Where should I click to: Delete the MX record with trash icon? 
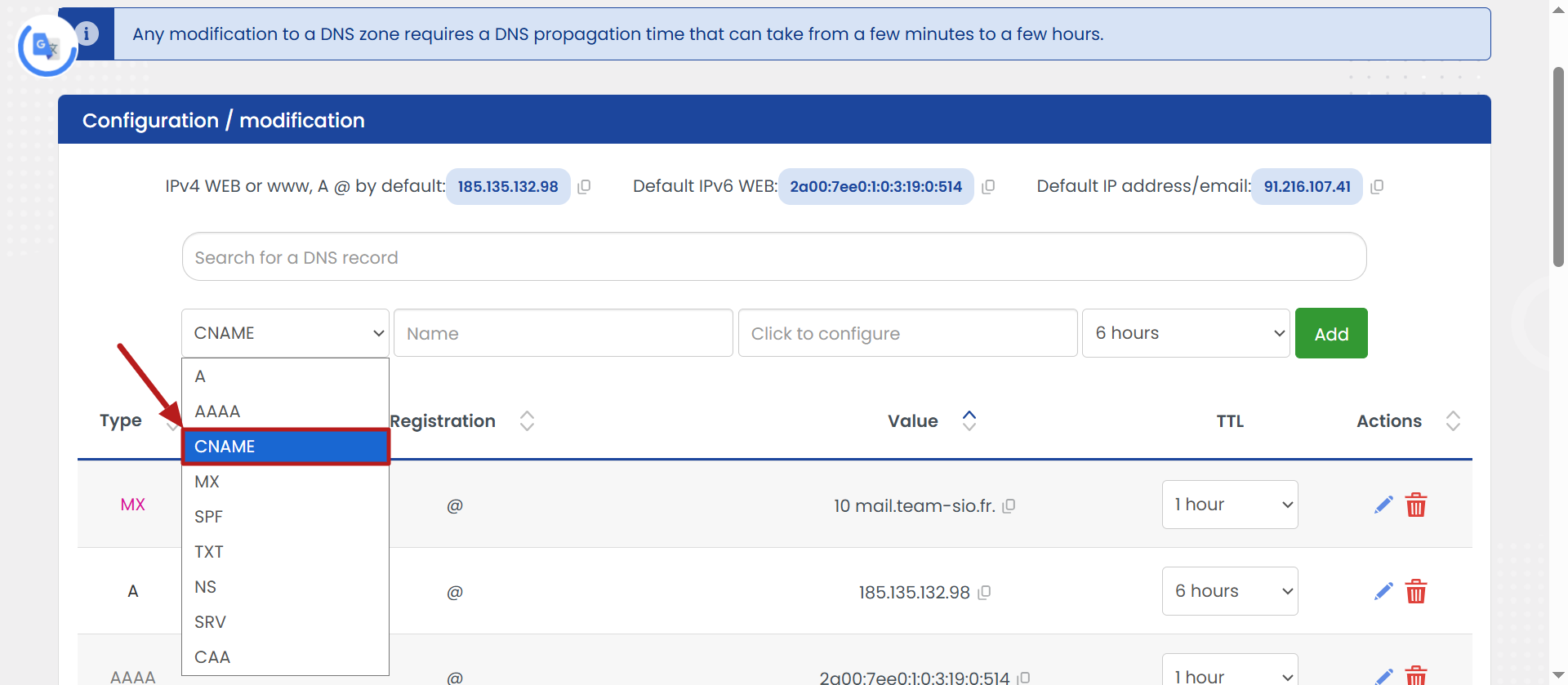point(1416,505)
